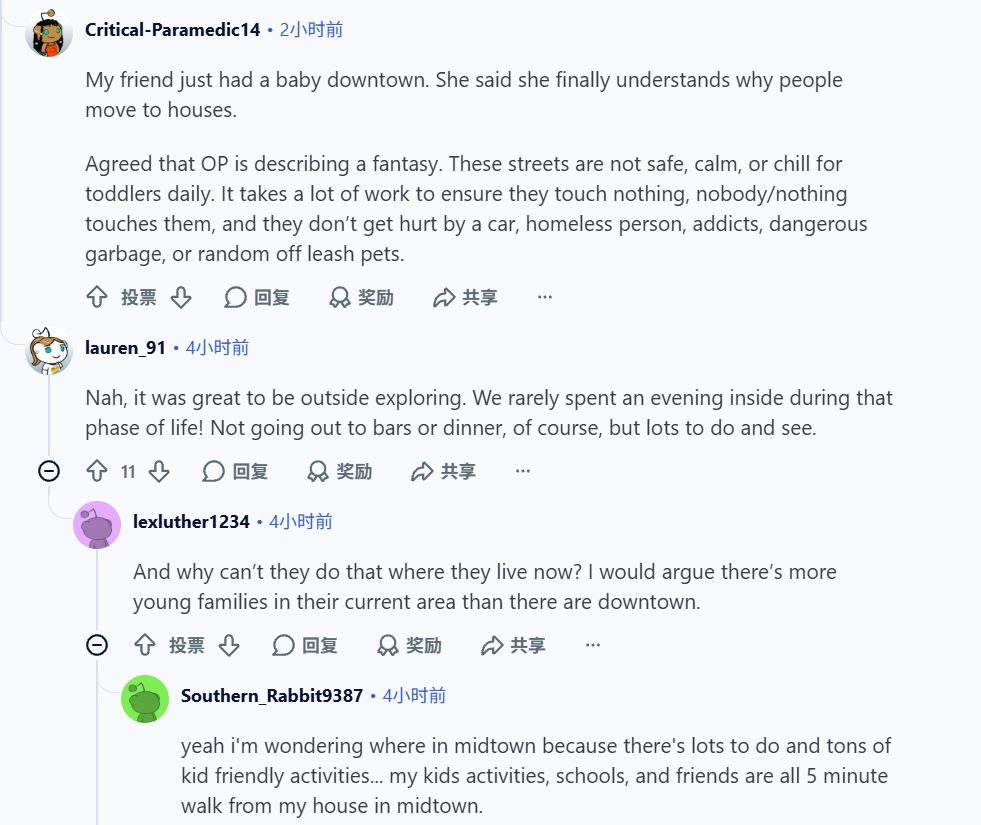This screenshot has width=981, height=825.
Task: Collapse lauren_91's comment thread
Action: (49, 471)
